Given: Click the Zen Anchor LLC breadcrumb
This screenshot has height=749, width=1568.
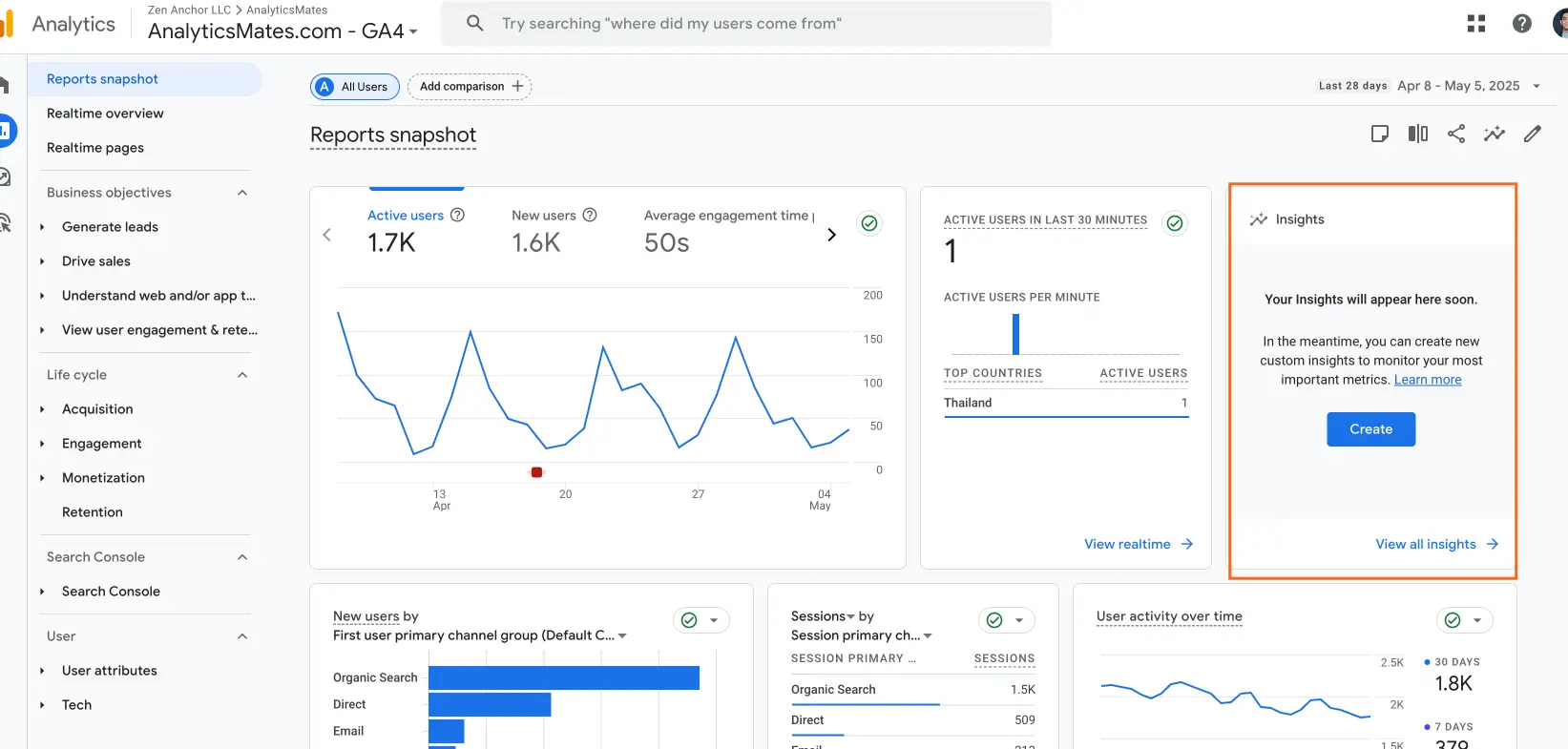Looking at the screenshot, I should pyautogui.click(x=189, y=10).
